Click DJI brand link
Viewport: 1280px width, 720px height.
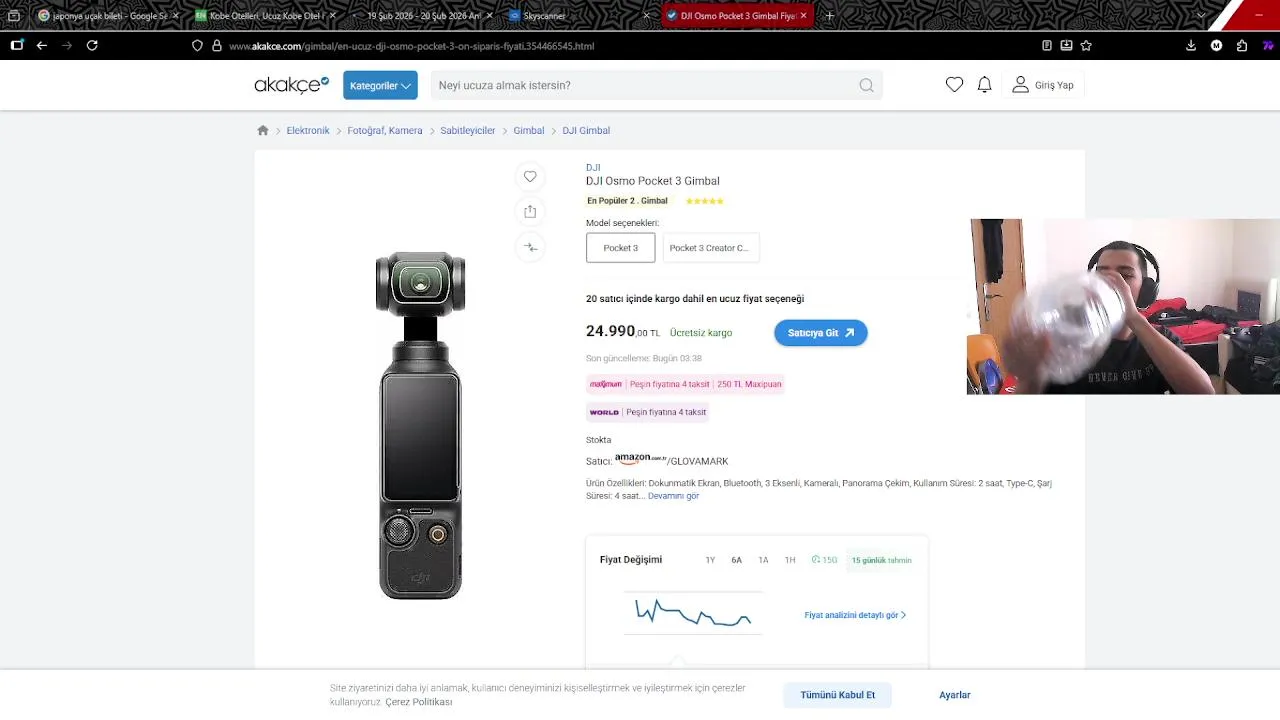pos(593,167)
